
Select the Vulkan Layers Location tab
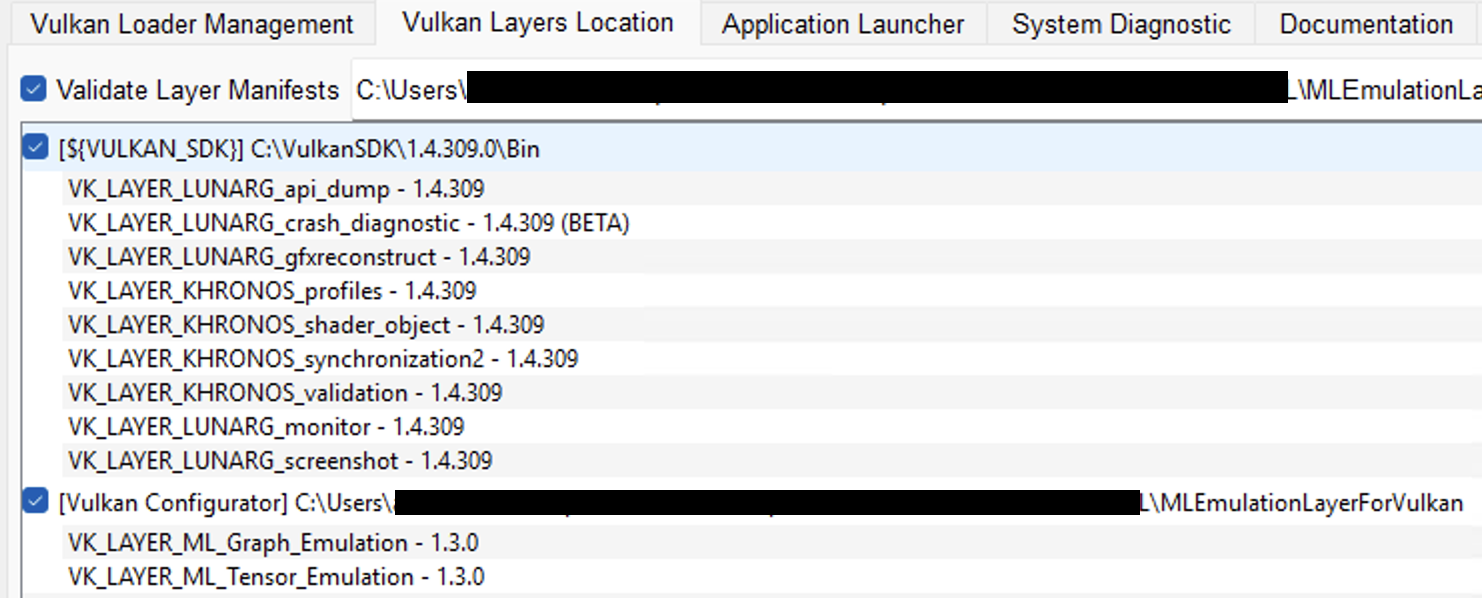coord(538,22)
